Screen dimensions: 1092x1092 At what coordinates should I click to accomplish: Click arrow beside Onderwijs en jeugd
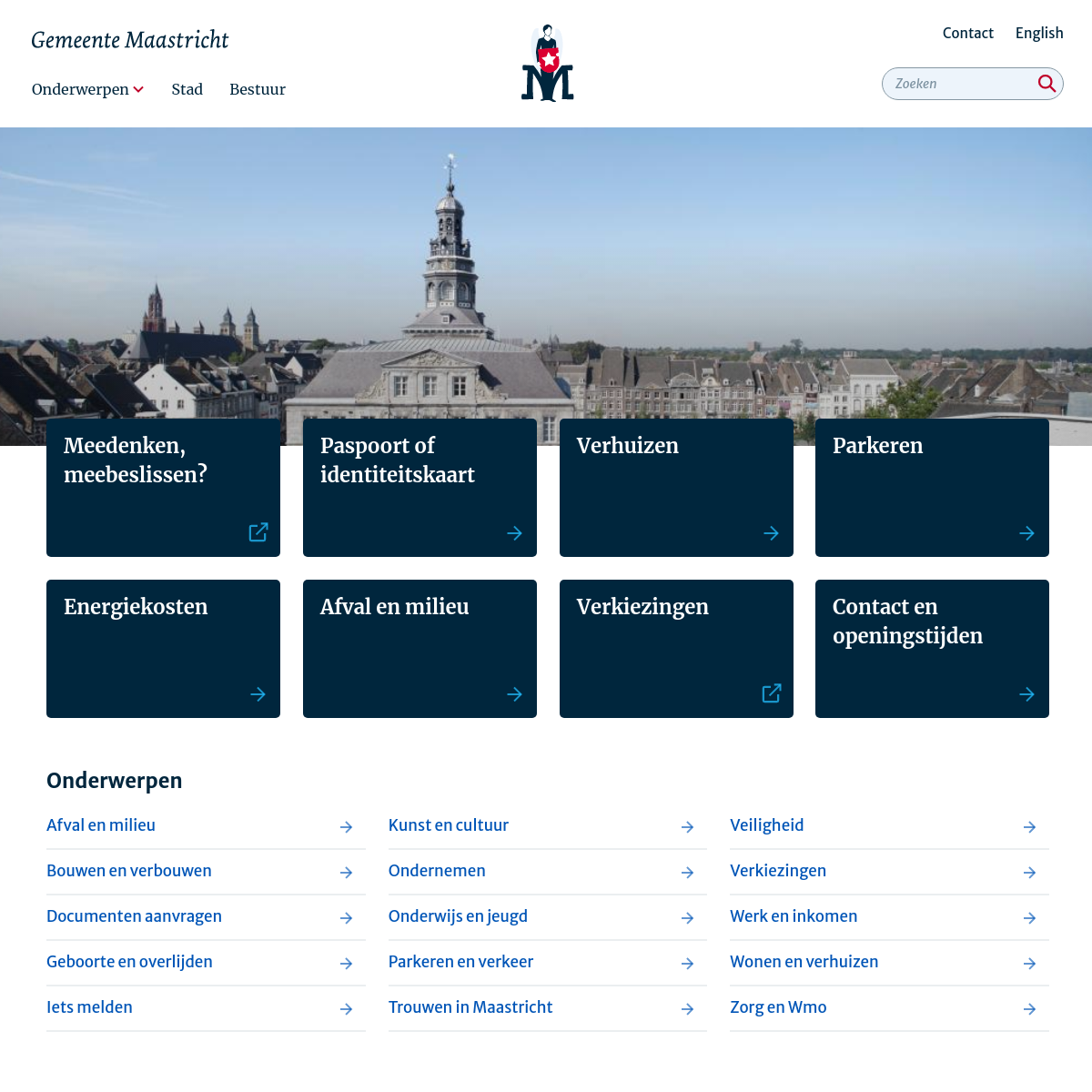(x=688, y=918)
